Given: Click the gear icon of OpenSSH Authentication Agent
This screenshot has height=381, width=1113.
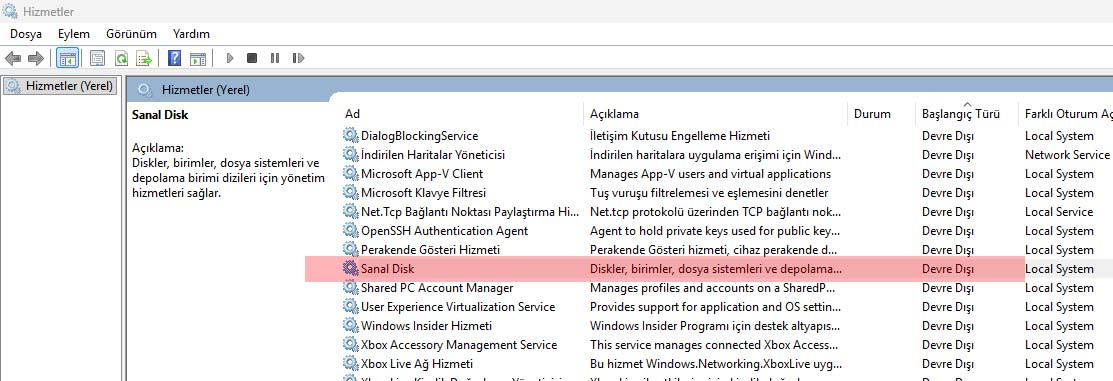Looking at the screenshot, I should click(x=351, y=231).
